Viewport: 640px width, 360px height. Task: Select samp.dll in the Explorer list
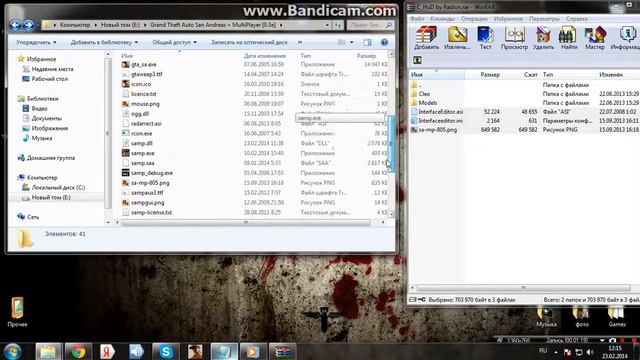(142, 143)
